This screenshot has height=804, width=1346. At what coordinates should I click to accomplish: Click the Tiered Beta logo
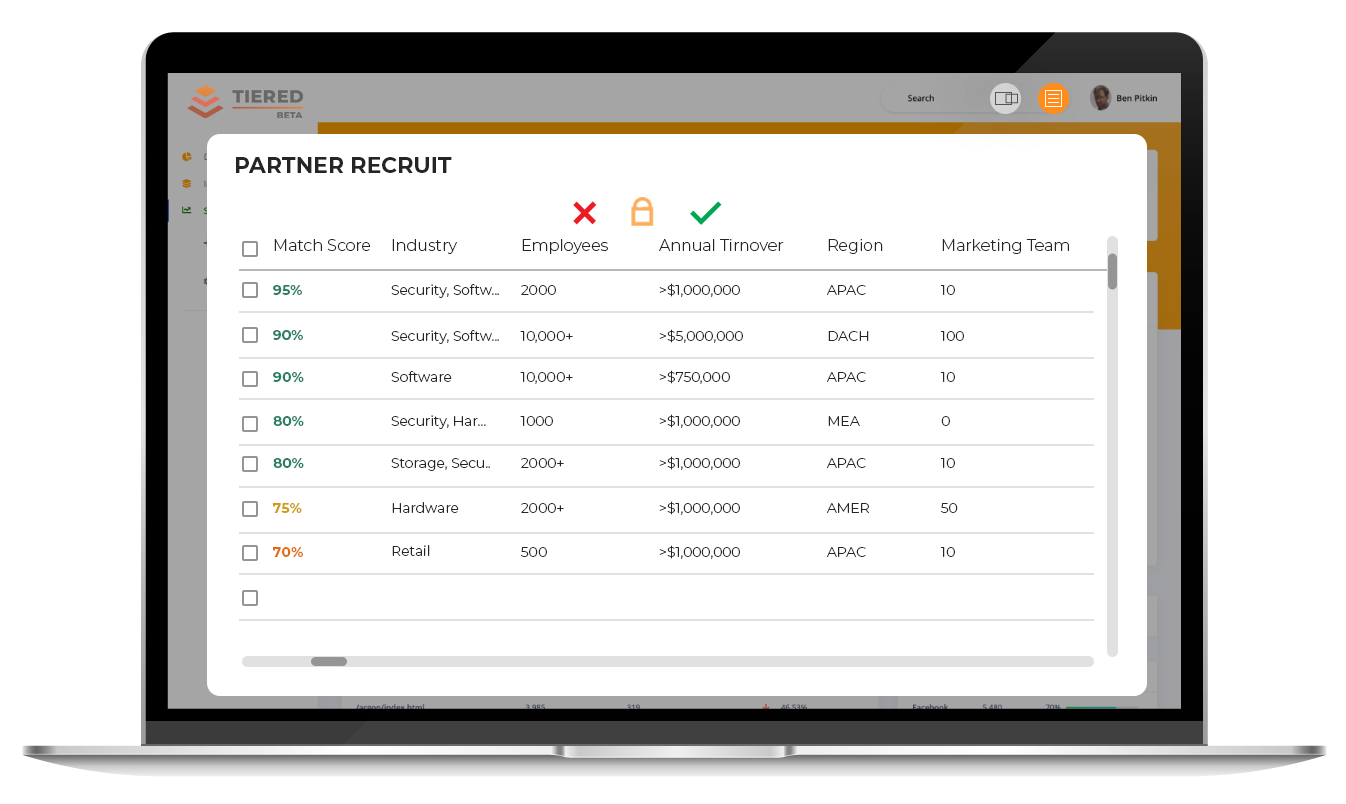245,102
